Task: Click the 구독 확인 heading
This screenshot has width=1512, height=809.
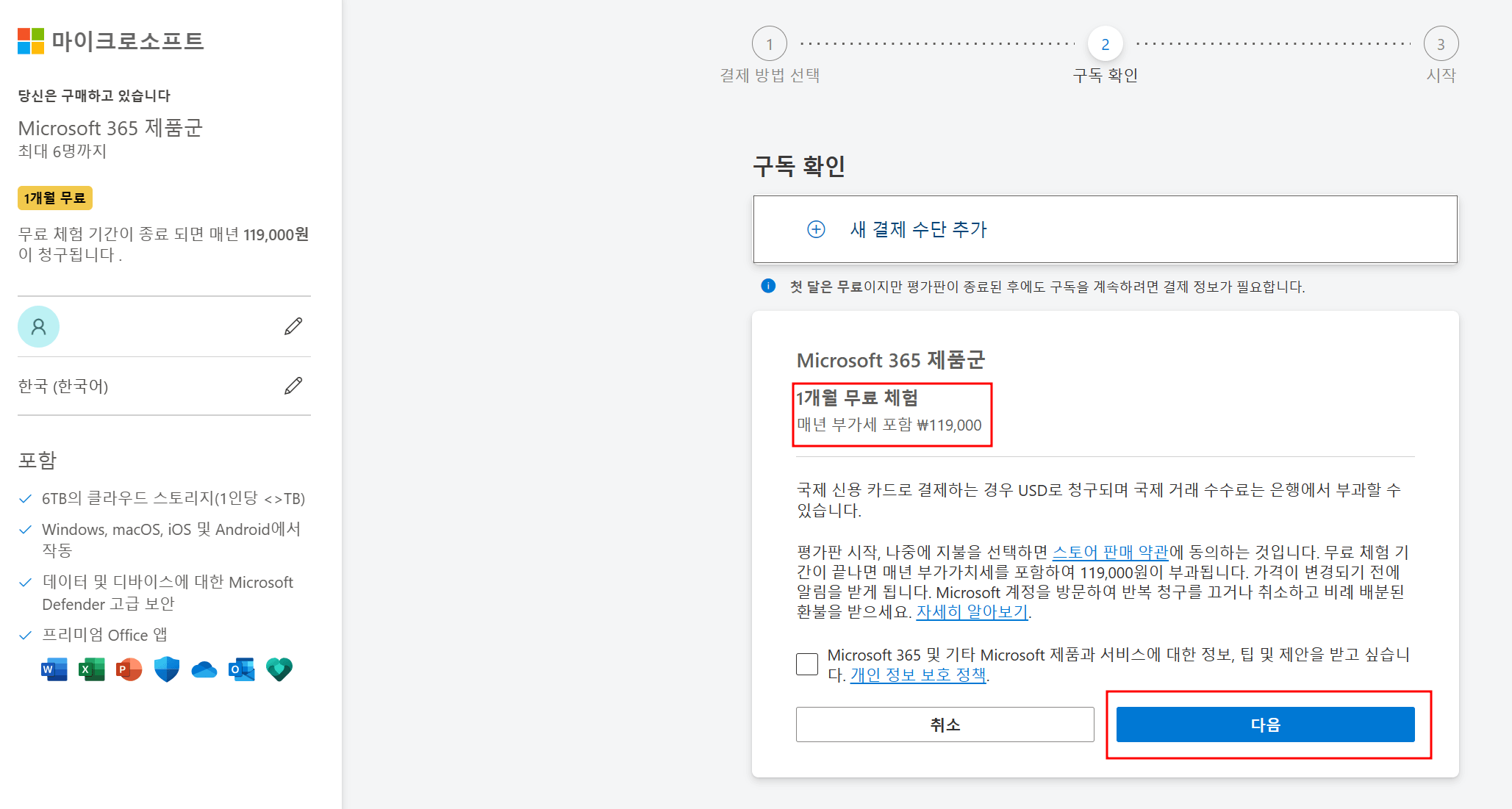Action: click(x=800, y=166)
